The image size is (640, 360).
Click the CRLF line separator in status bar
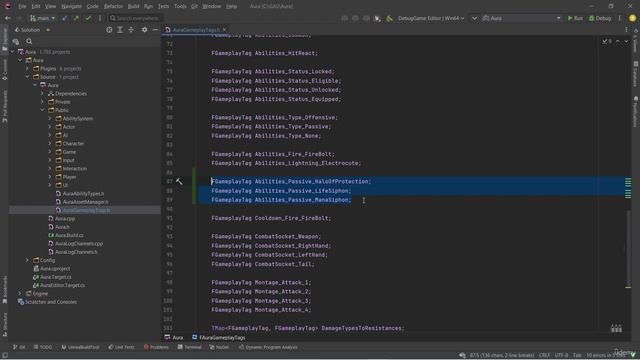click(544, 355)
